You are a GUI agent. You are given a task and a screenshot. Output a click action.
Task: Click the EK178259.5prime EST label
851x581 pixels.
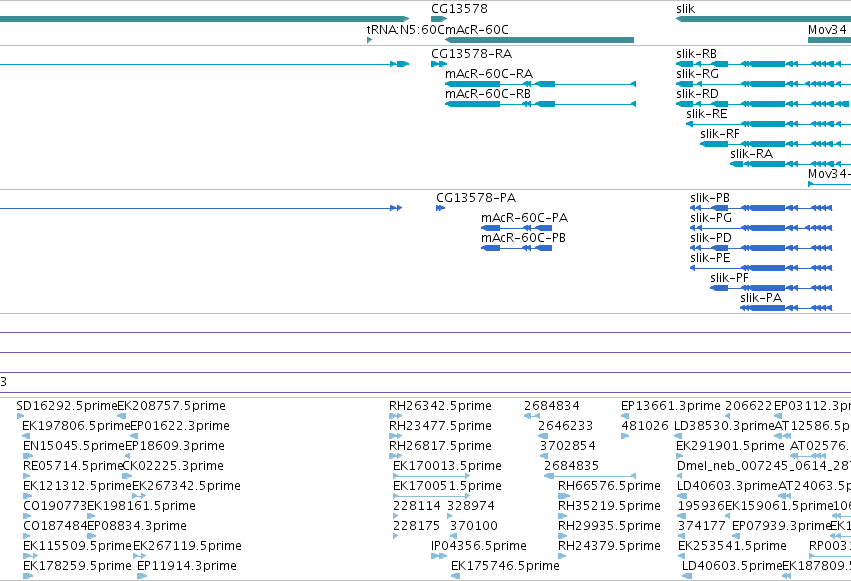[x=77, y=566]
